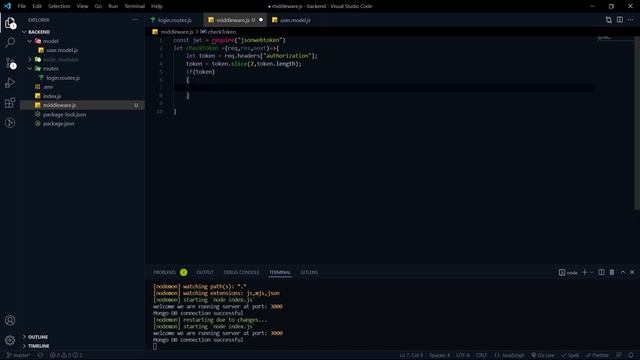Viewport: 640px width, 360px height.
Task: Switch to user.model.js editor tab
Action: 295,20
